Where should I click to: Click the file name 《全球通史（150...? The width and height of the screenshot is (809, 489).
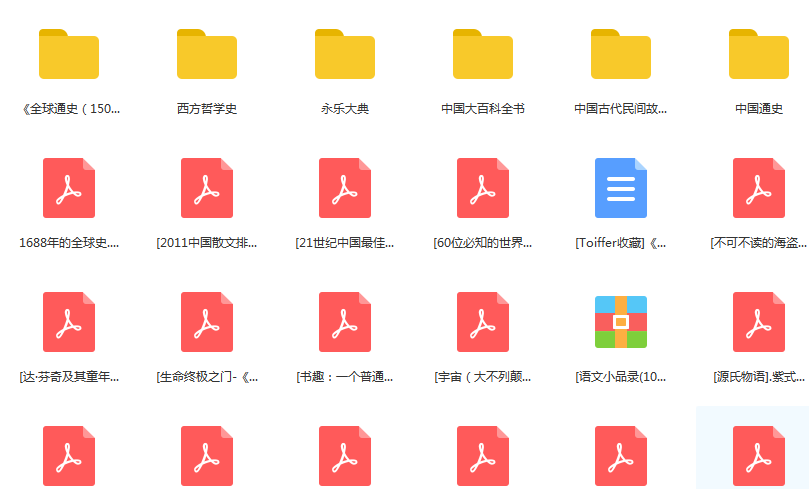click(x=69, y=109)
